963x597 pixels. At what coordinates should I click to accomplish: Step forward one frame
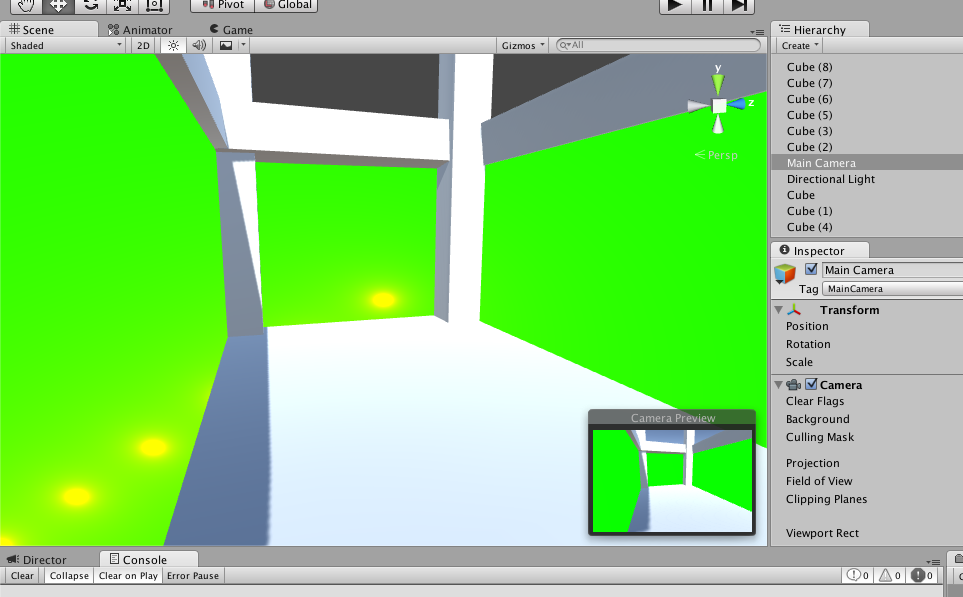tap(739, 6)
